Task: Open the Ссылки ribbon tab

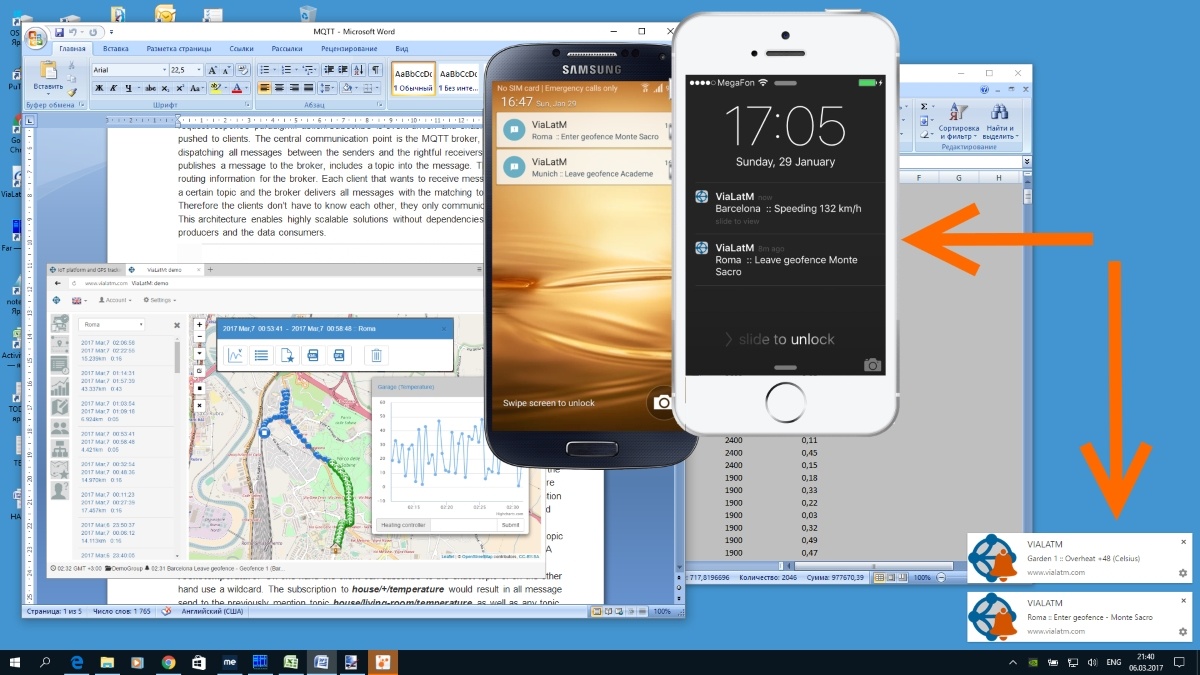Action: [x=241, y=48]
